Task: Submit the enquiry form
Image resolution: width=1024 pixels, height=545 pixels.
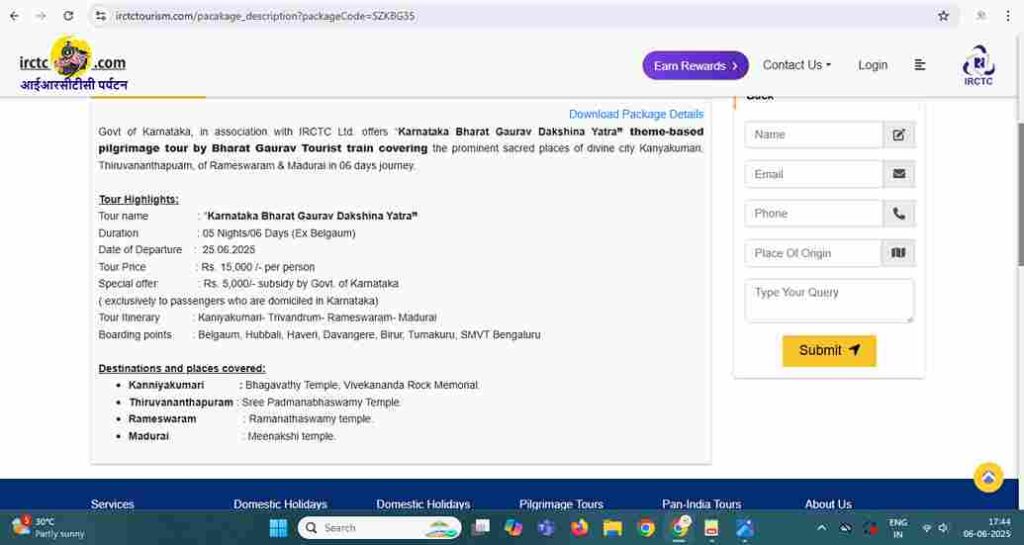Action: coord(828,350)
